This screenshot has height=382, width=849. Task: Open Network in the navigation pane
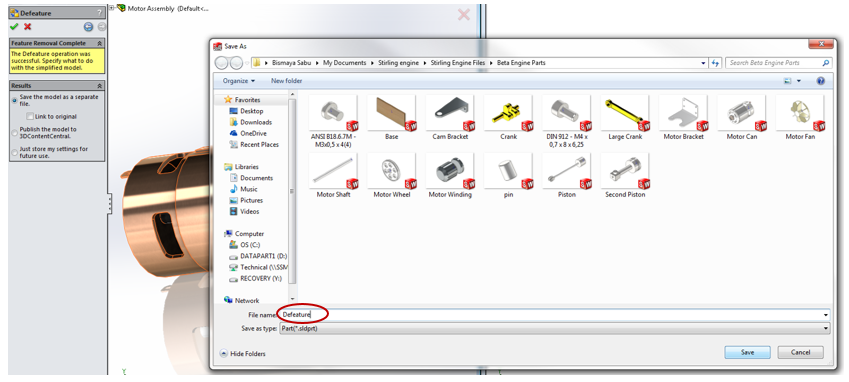(x=241, y=300)
